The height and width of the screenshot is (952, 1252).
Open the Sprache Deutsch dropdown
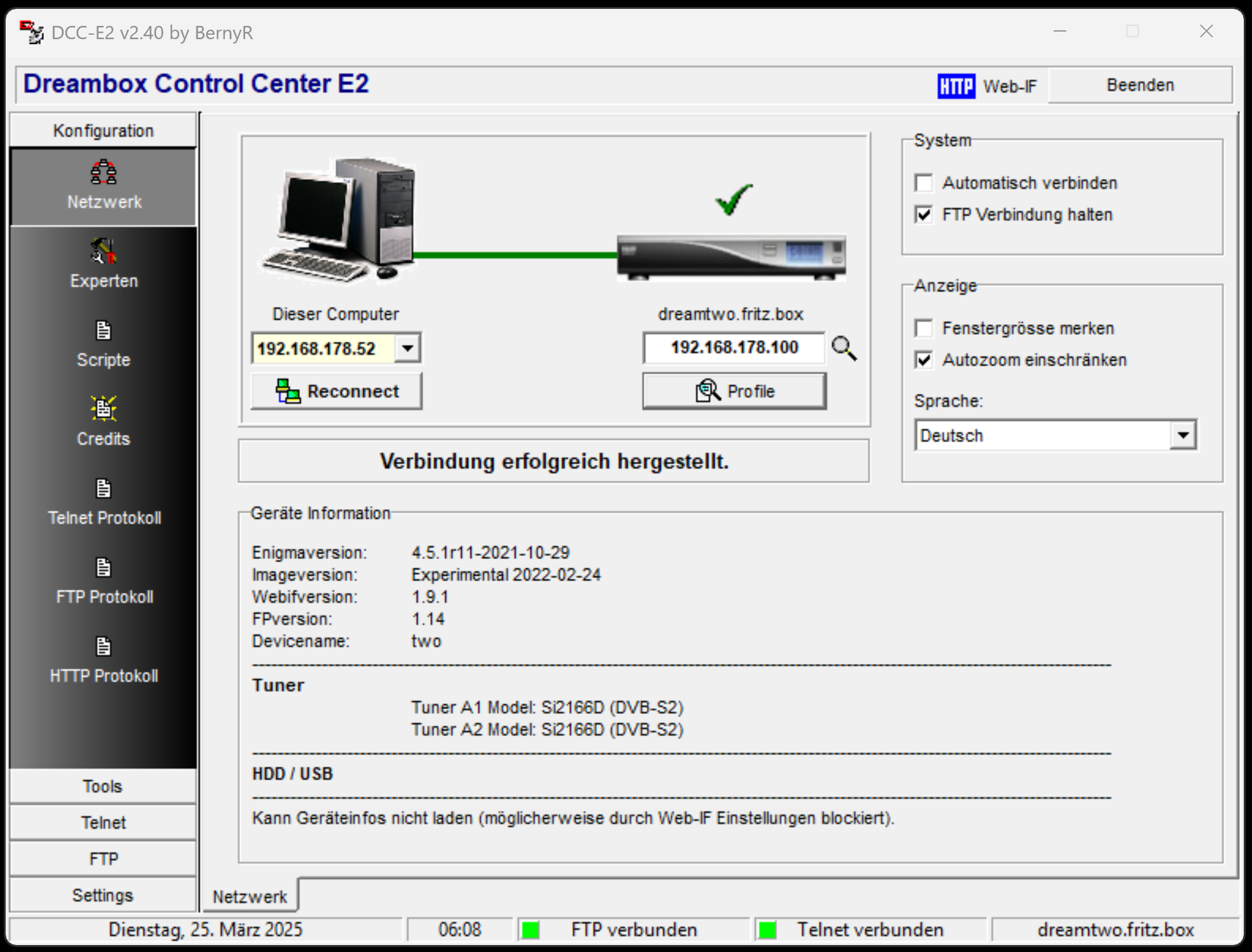coord(1183,435)
